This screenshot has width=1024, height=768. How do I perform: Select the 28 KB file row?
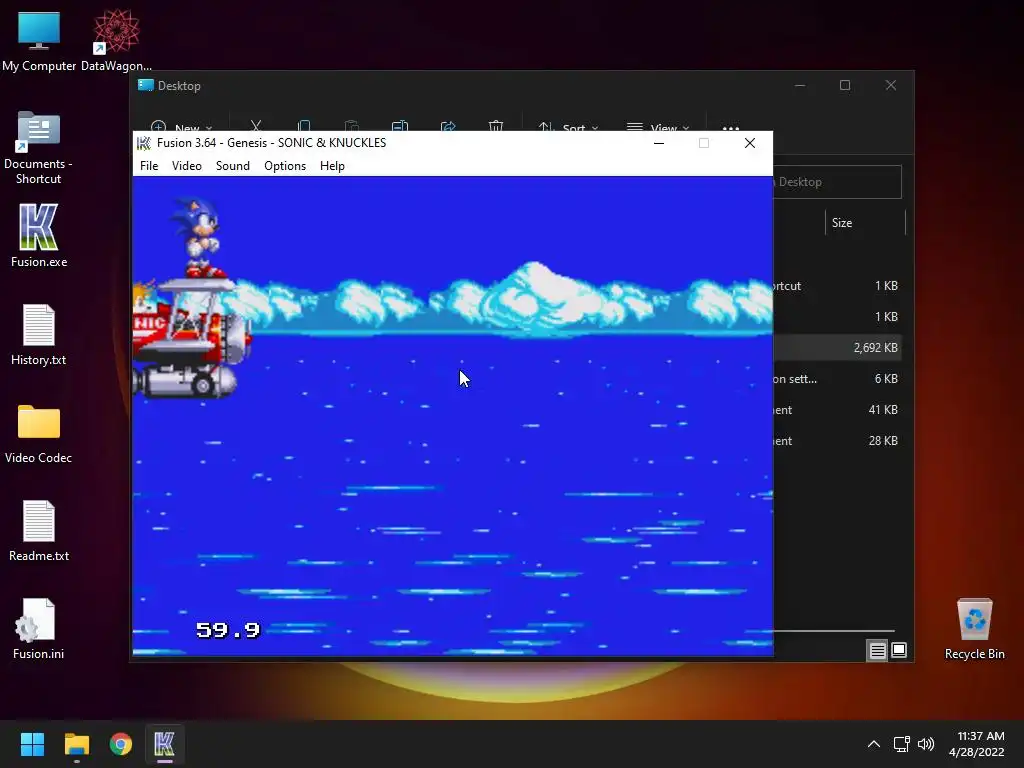tap(837, 441)
